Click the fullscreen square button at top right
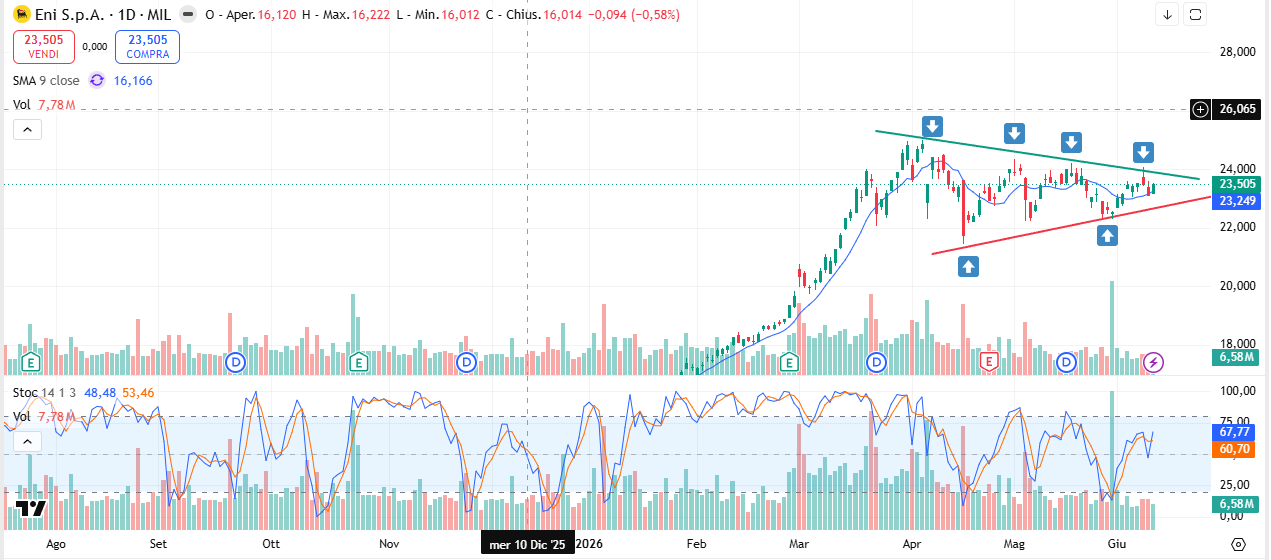The width and height of the screenshot is (1271, 560). pos(1196,14)
